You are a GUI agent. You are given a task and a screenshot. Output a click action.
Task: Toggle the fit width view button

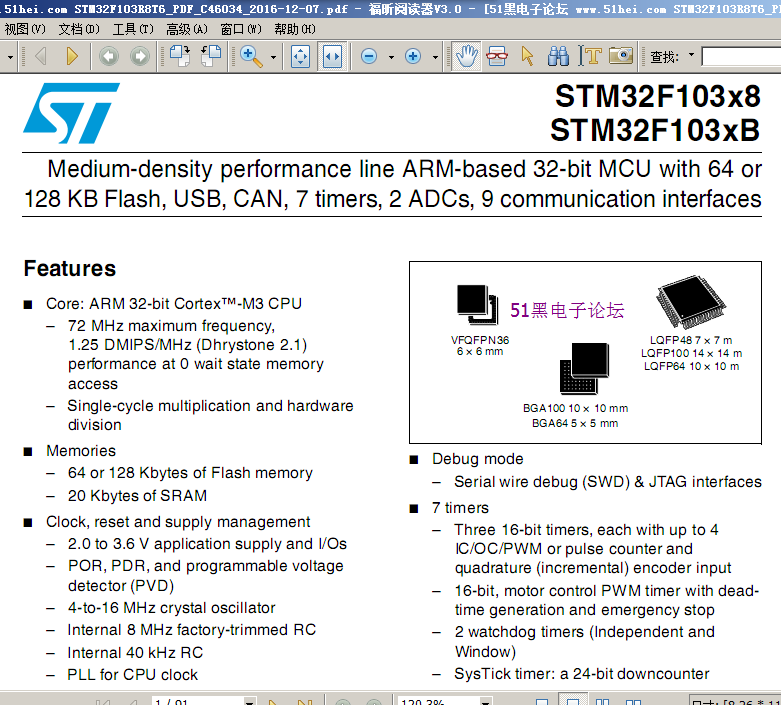332,56
